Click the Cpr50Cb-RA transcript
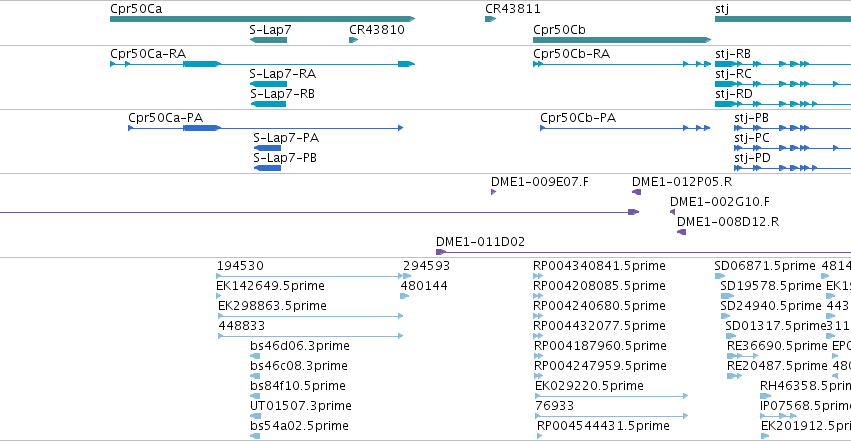 click(x=622, y=64)
